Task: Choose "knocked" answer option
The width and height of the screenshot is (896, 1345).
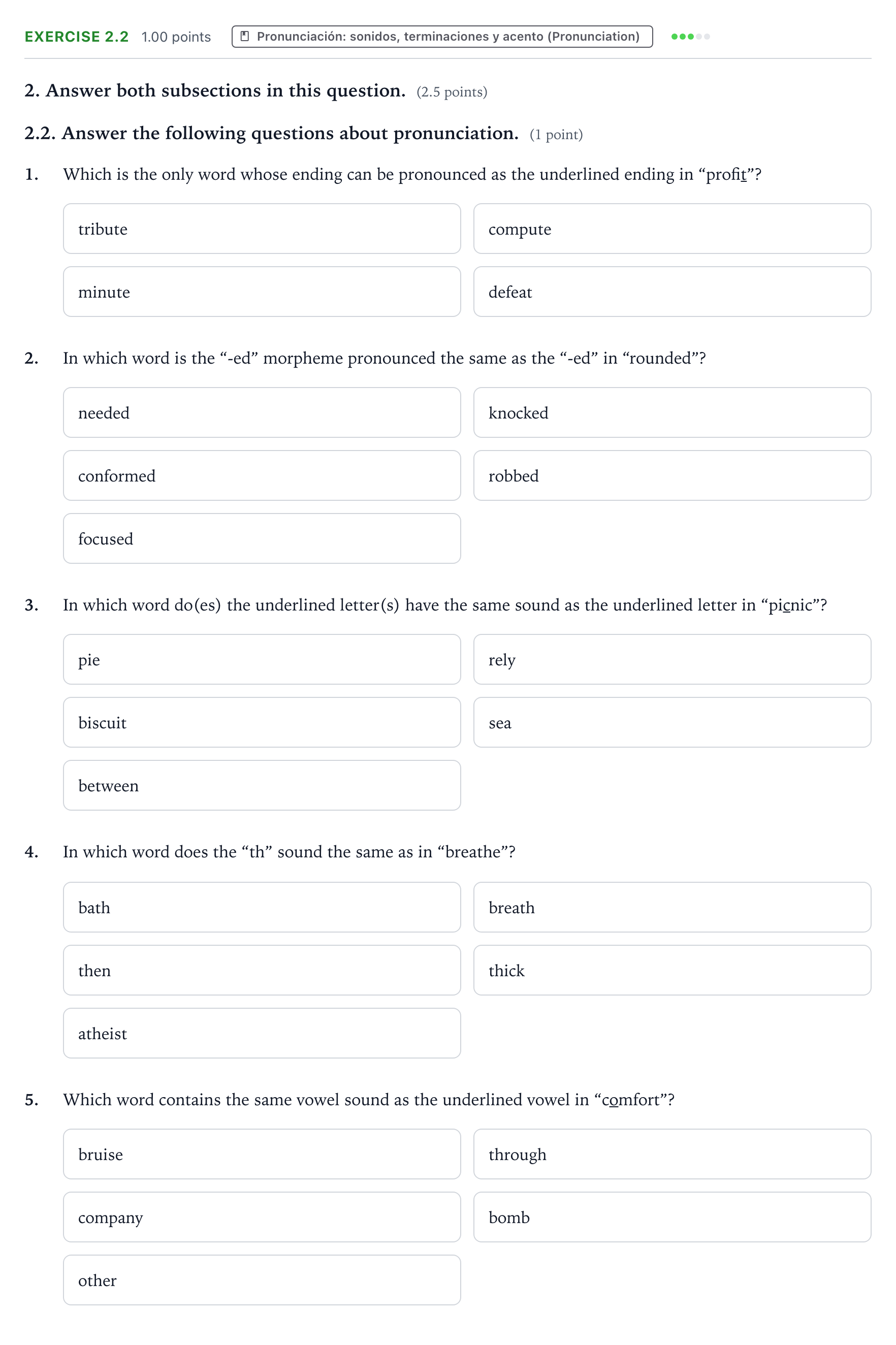Action: click(x=672, y=412)
